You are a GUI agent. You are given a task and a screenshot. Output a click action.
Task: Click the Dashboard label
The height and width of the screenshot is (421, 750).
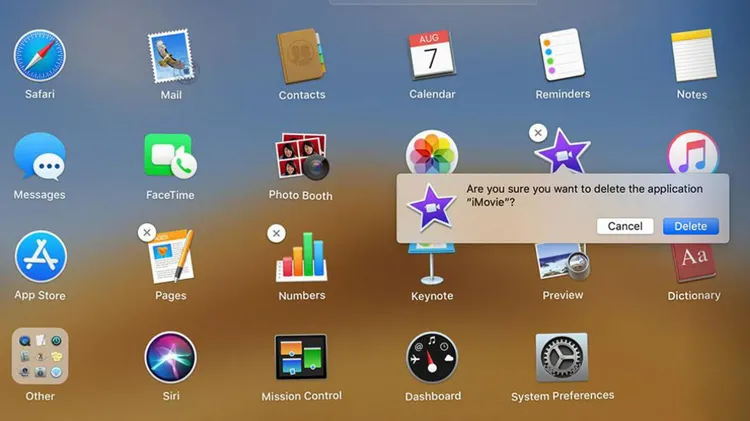click(433, 396)
